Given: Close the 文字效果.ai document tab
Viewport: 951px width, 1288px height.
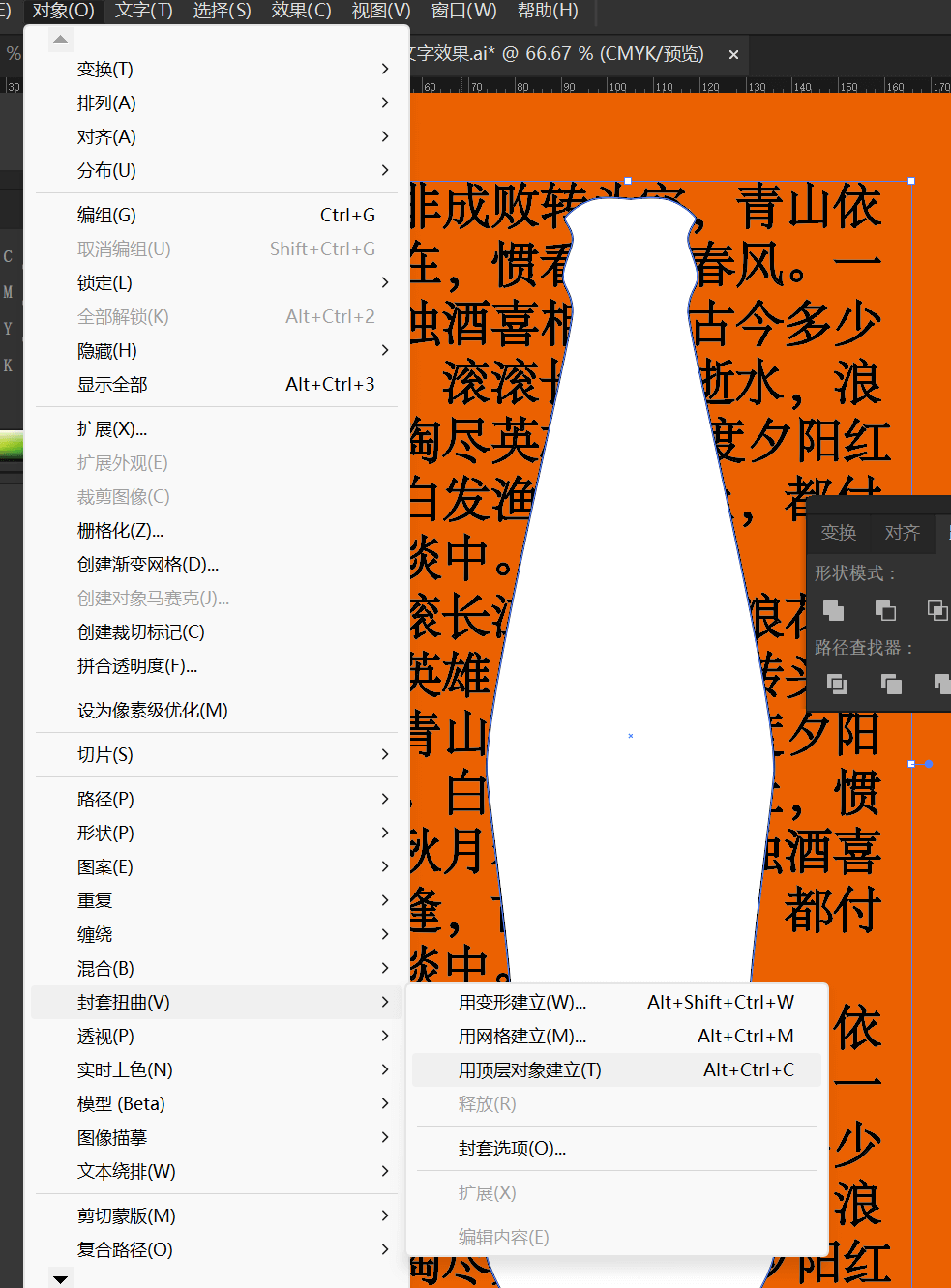Looking at the screenshot, I should pyautogui.click(x=733, y=55).
